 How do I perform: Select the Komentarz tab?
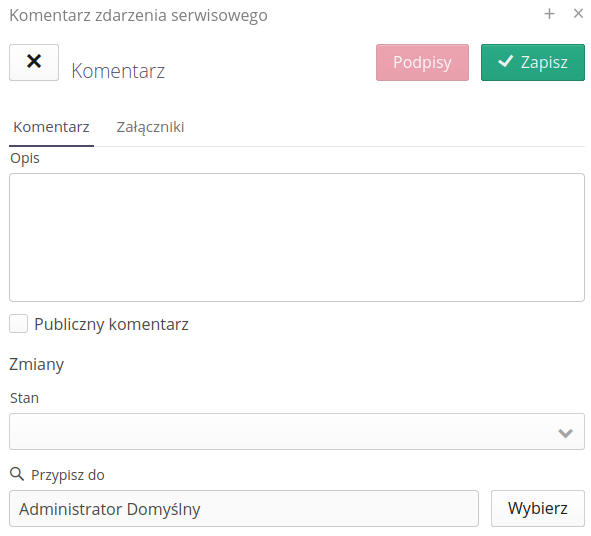tap(51, 127)
